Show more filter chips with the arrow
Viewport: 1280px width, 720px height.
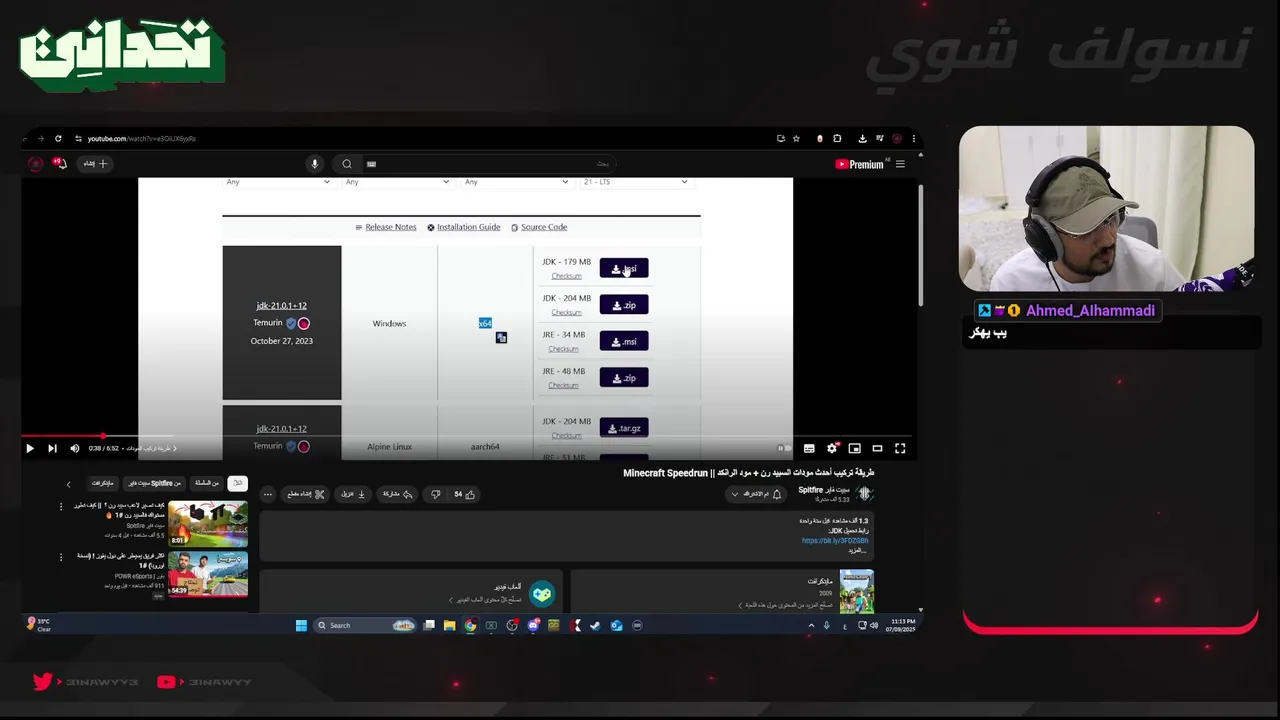tap(69, 484)
